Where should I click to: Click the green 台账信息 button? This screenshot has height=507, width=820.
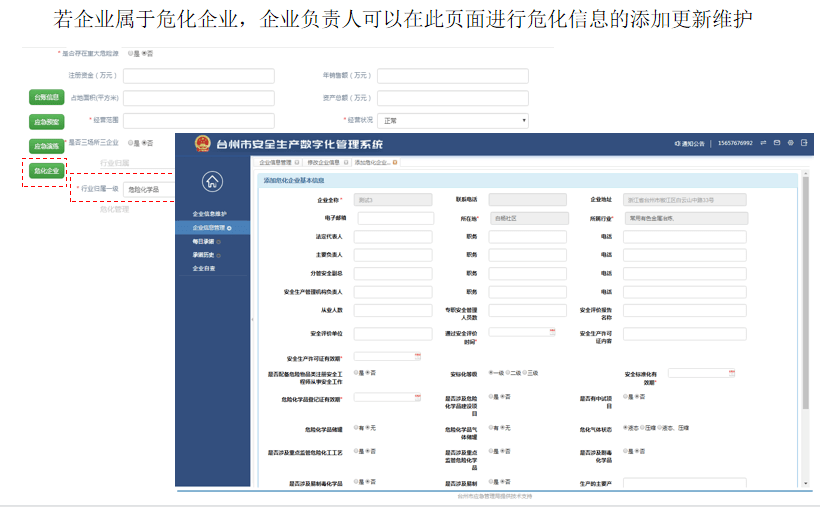tap(47, 97)
